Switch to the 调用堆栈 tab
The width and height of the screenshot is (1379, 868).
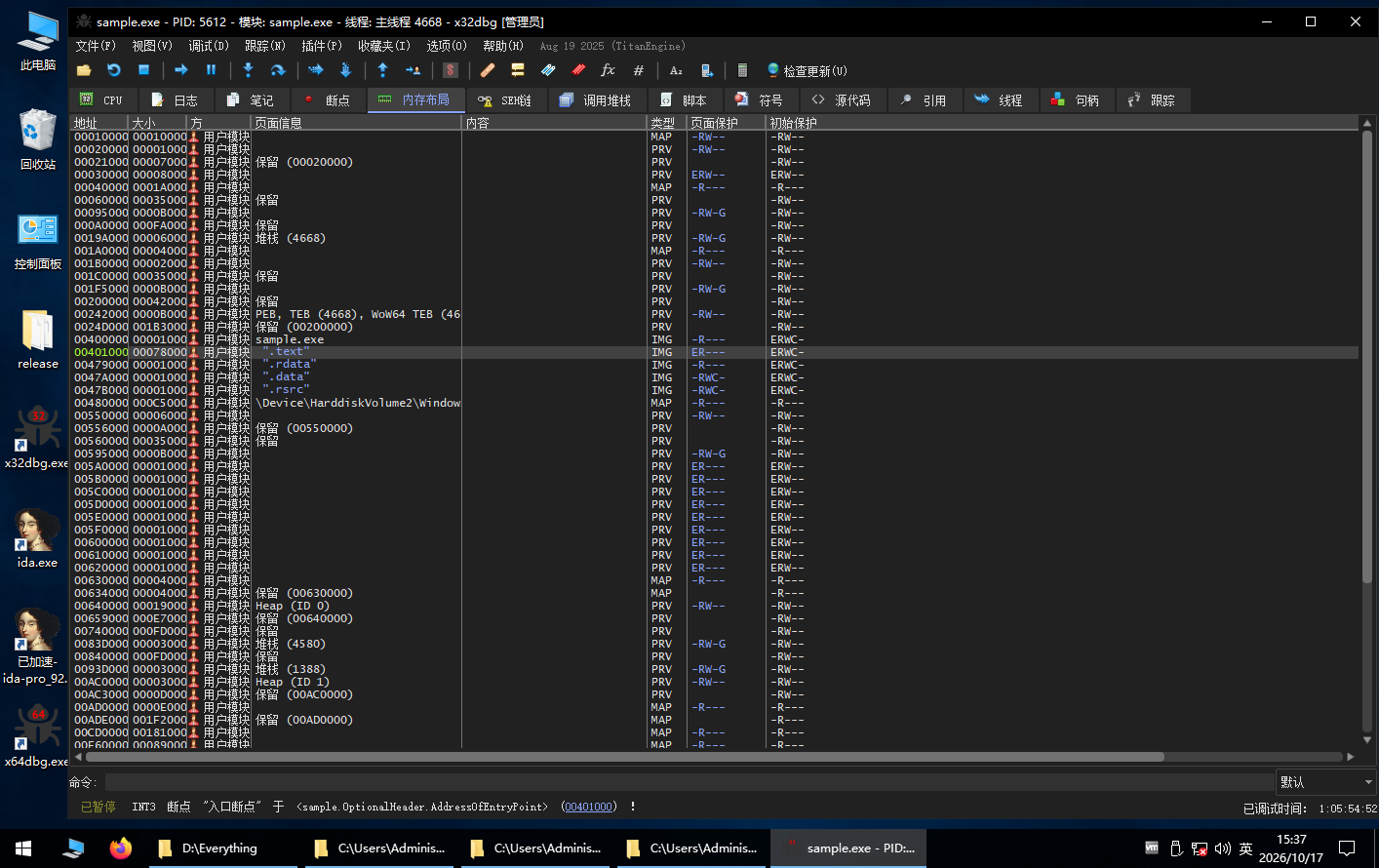595,99
